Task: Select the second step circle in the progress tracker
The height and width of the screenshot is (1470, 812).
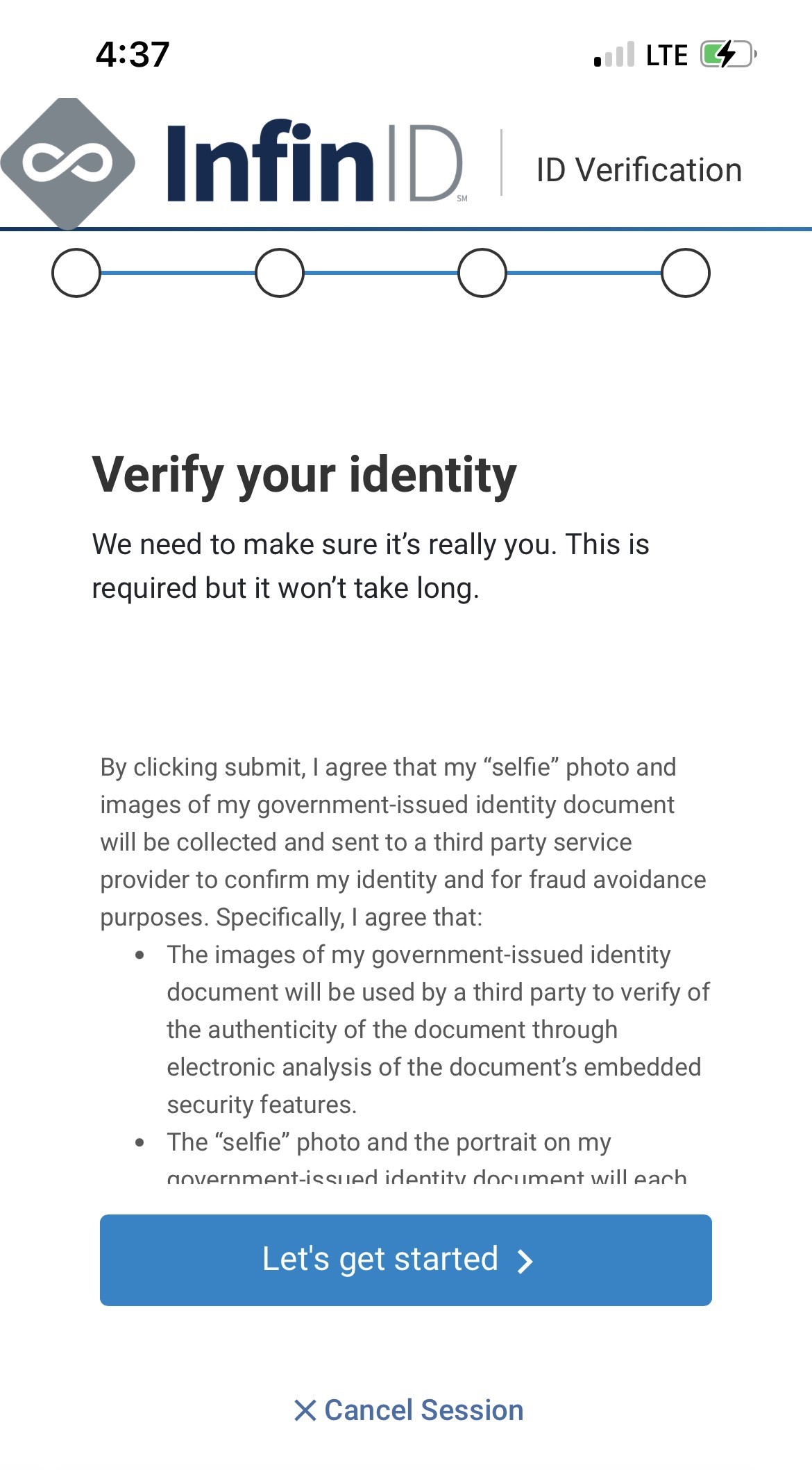Action: [280, 273]
